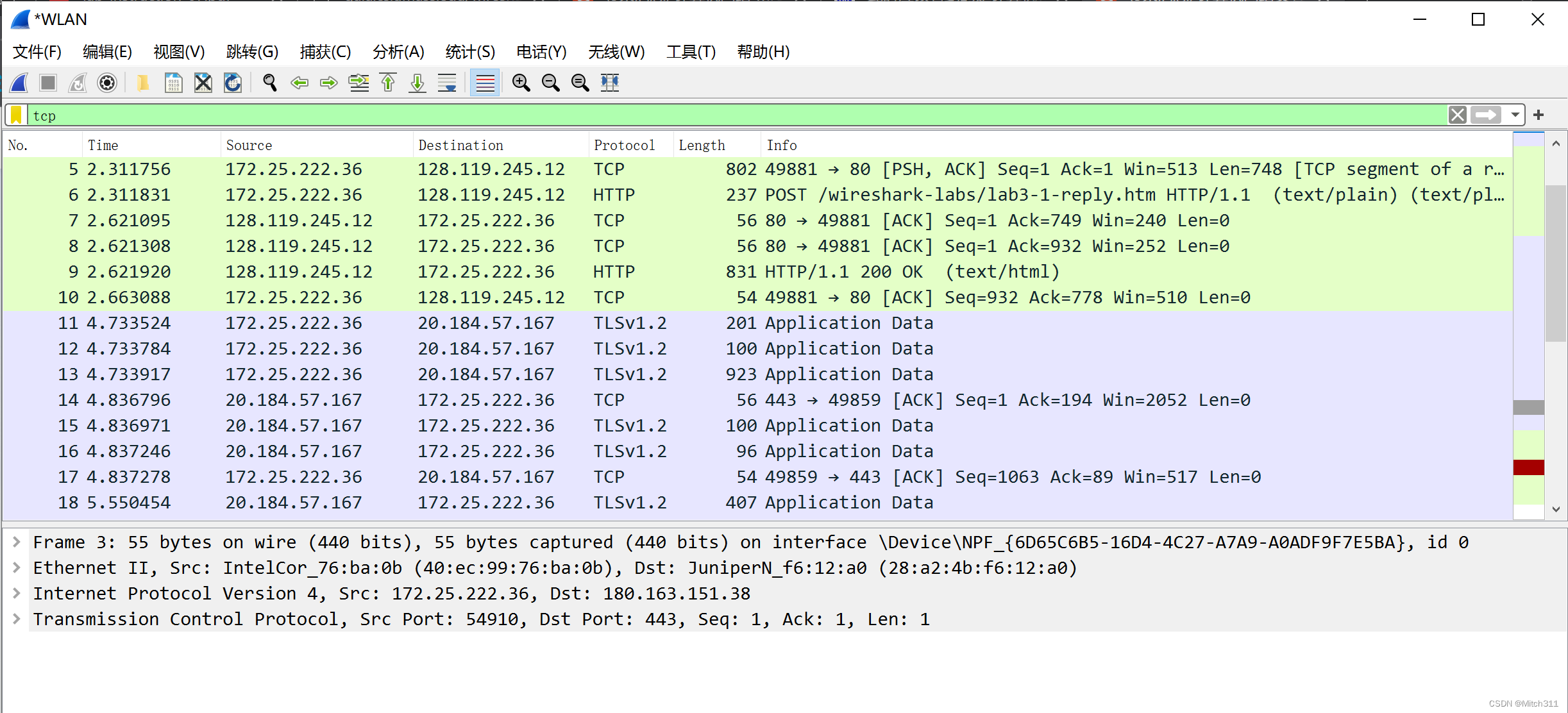Click the plus add filter button

tap(1538, 115)
